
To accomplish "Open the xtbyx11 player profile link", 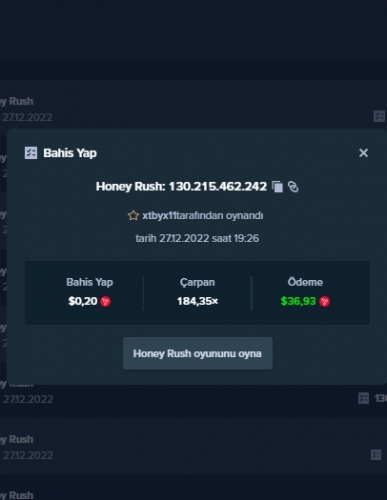I will pos(159,215).
